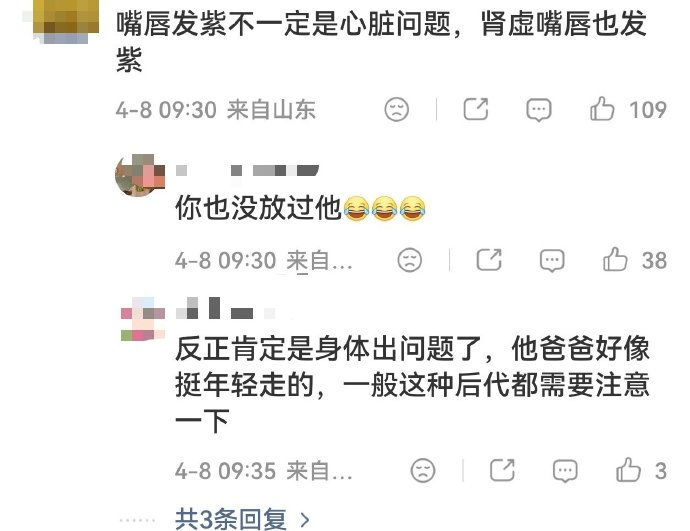Screen dimensions: 690x531
Task: Open the top commenter's blurred avatar
Action: click(x=66, y=21)
